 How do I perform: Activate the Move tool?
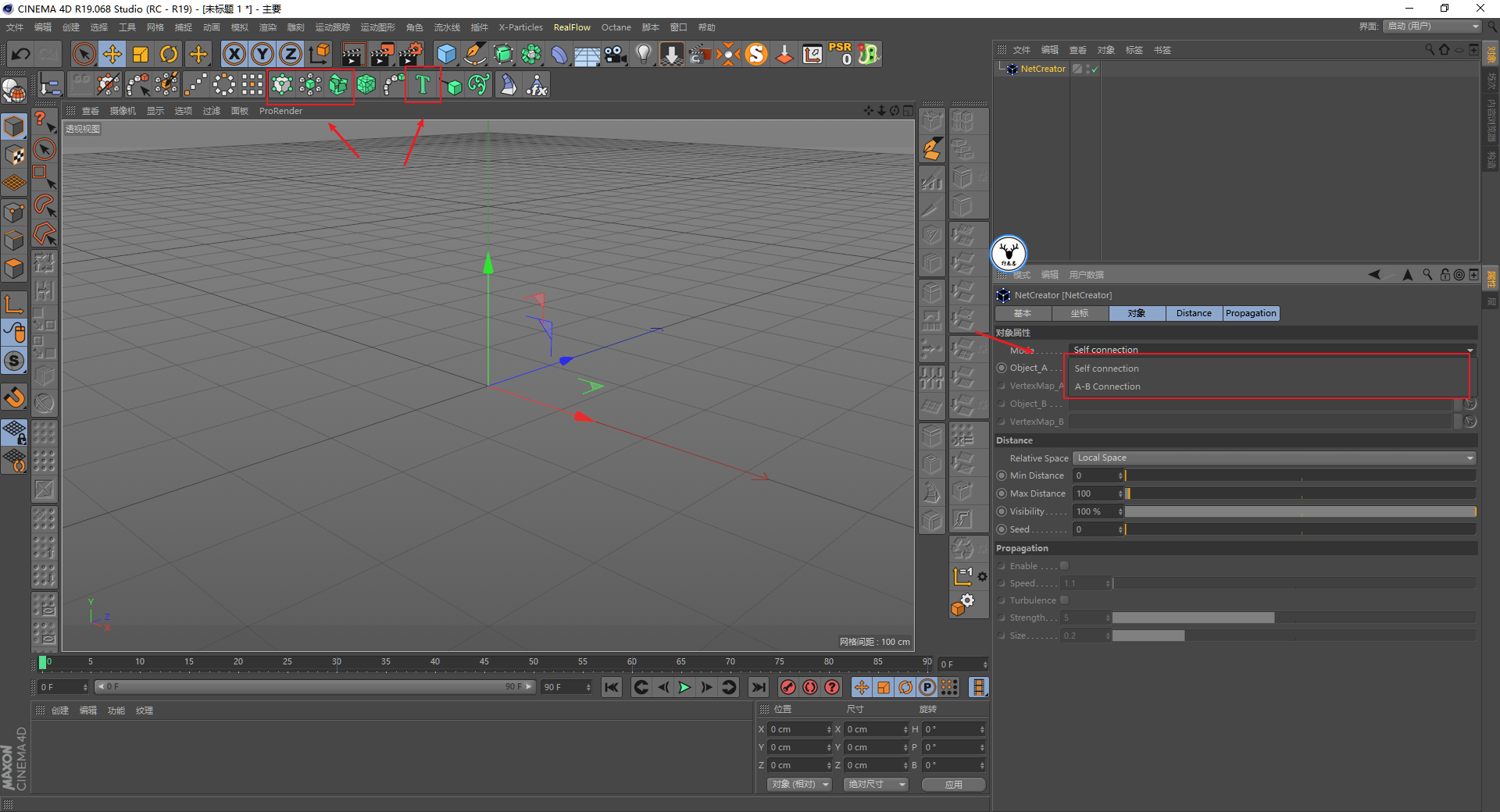click(112, 54)
